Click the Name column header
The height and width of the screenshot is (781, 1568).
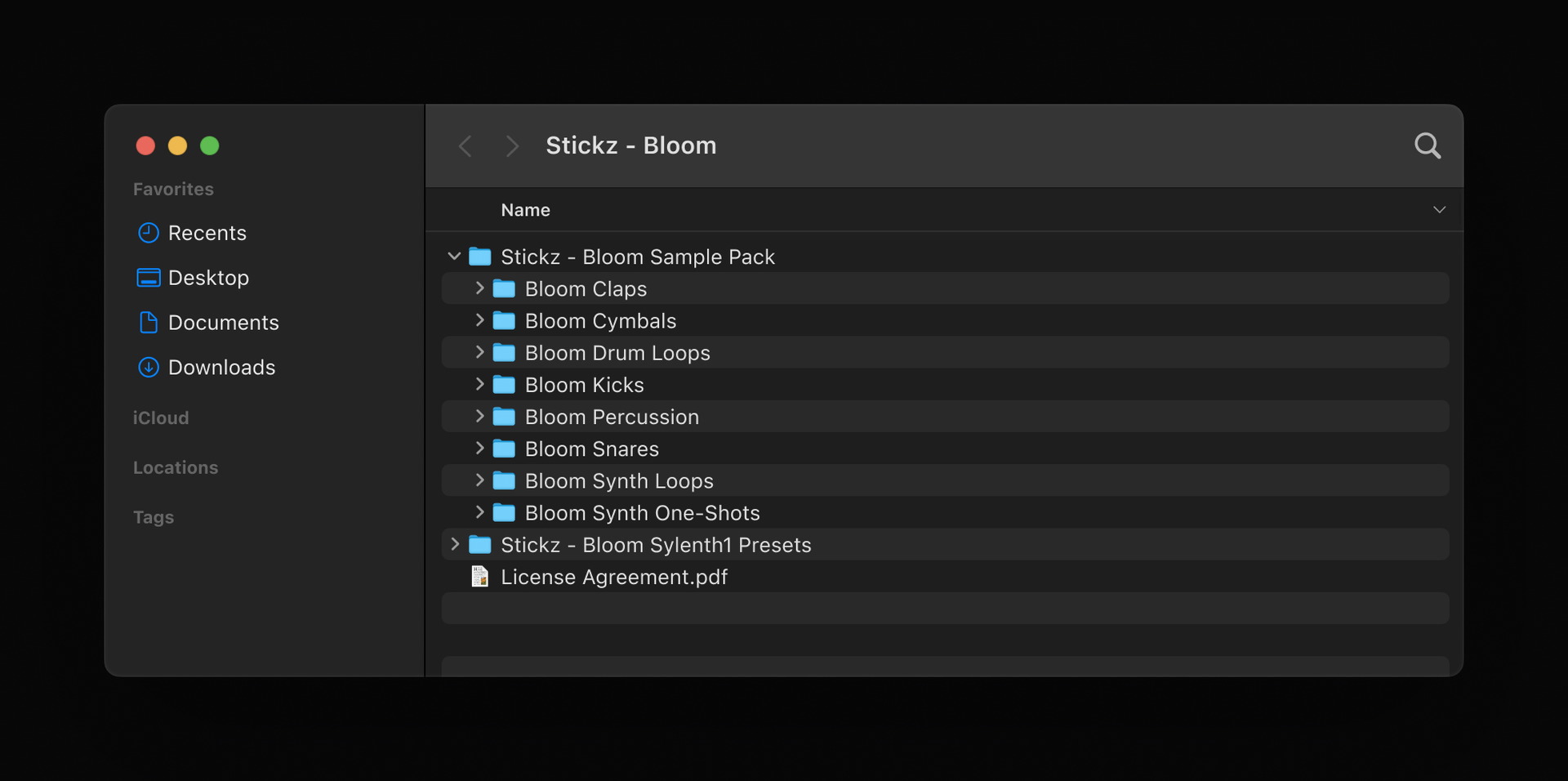pos(525,209)
